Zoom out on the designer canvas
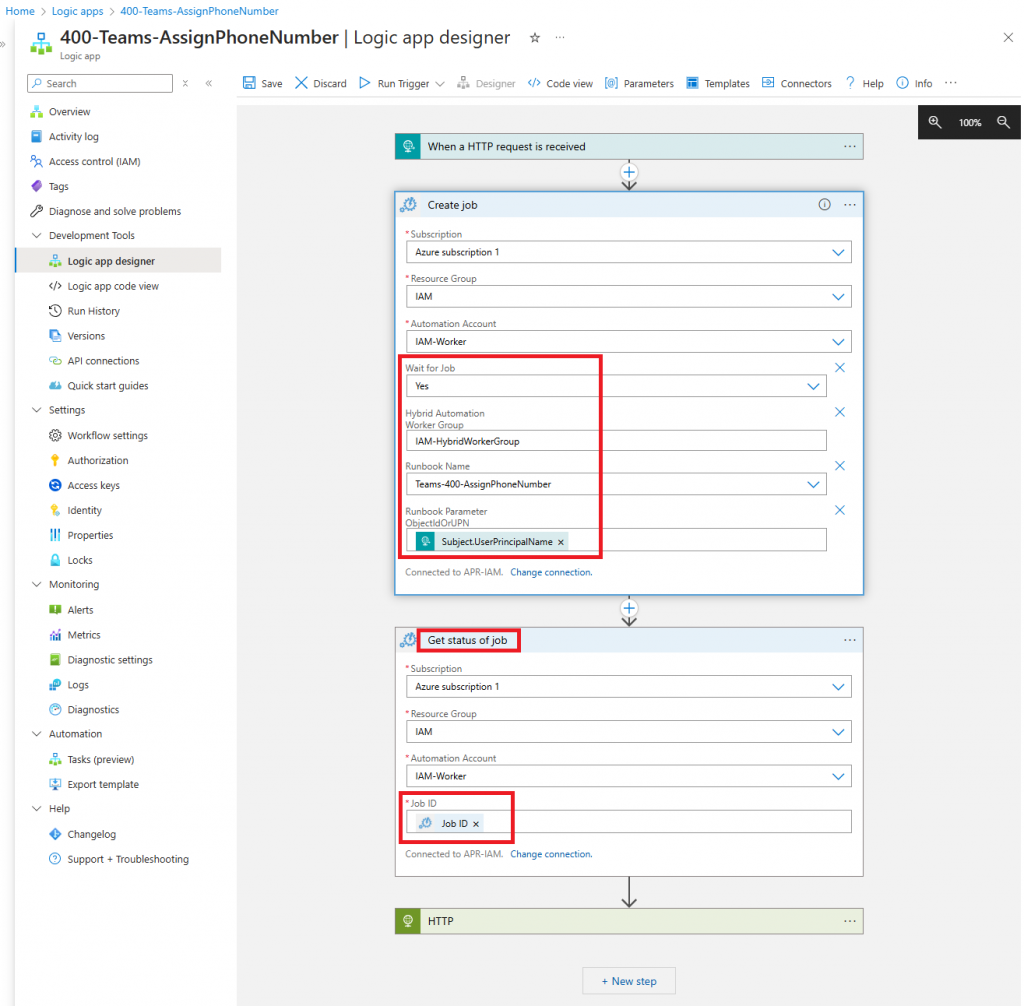This screenshot has width=1024, height=1006. pos(1004,122)
